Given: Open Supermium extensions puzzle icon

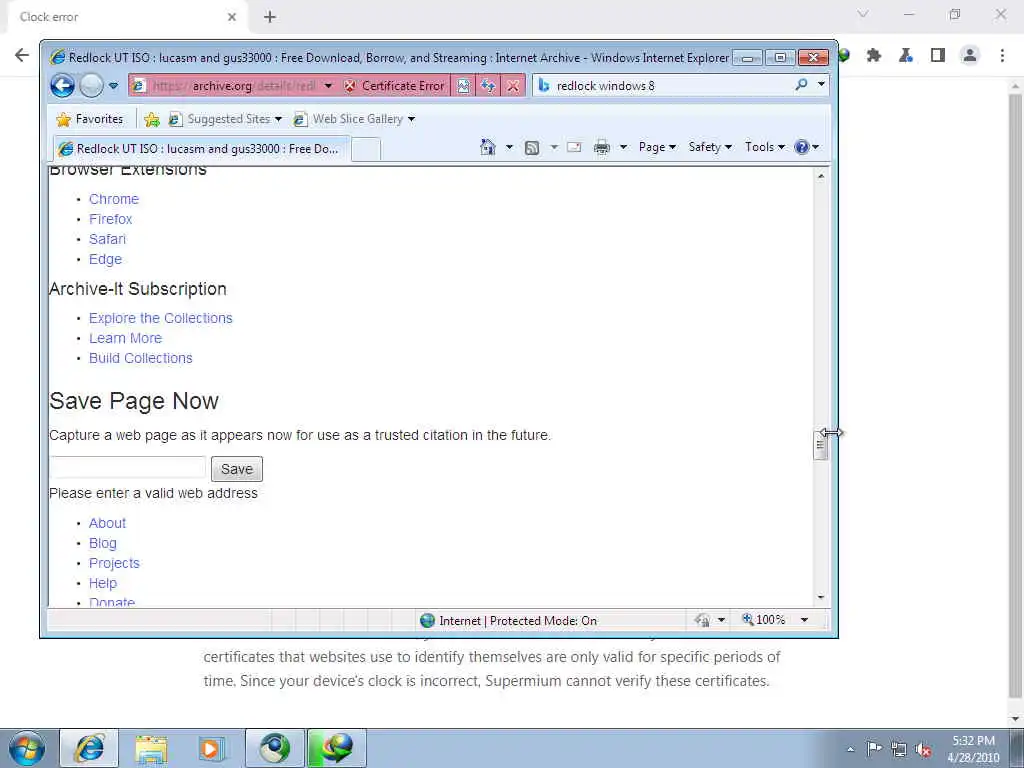Looking at the screenshot, I should pos(874,56).
